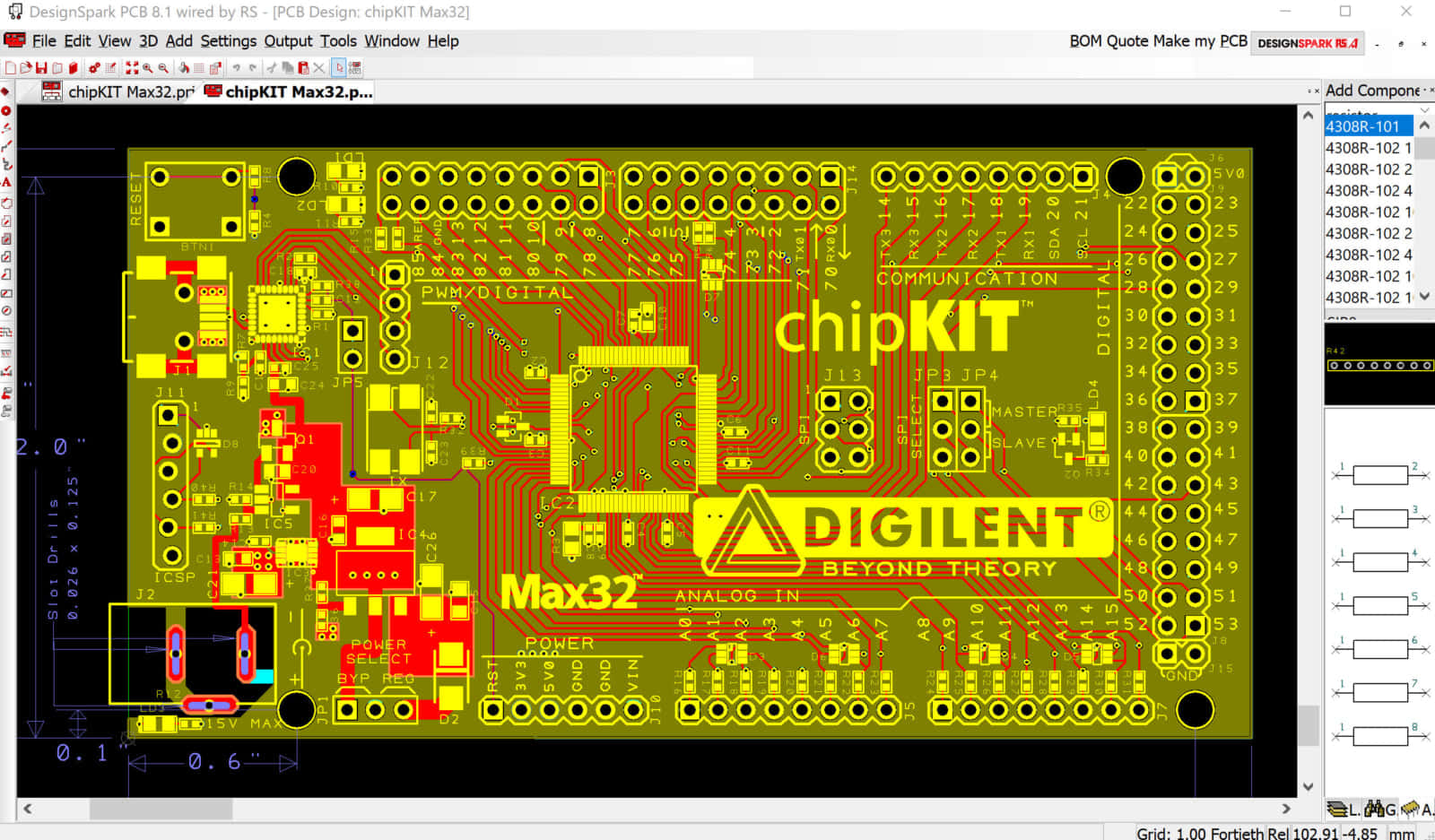Select the Add Component diamond tool at top-left
Screen dimensions: 1435x840
coord(5,91)
